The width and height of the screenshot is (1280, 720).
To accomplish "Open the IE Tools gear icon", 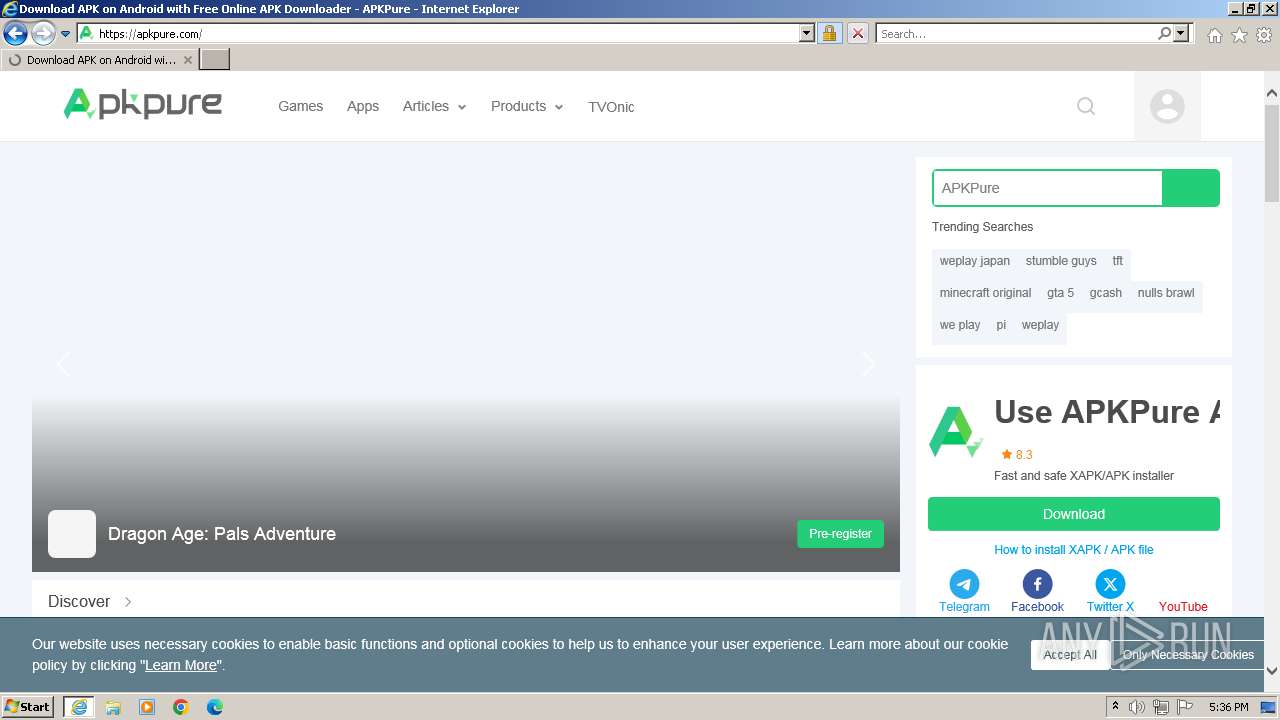I will pos(1264,35).
